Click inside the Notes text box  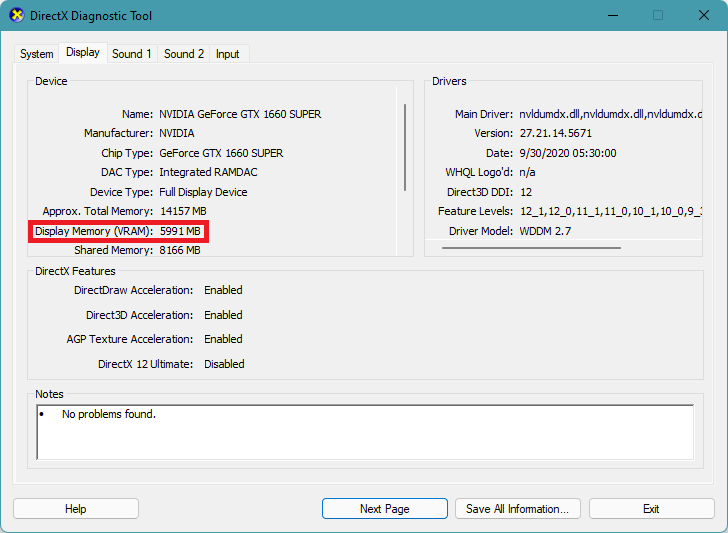coord(365,432)
